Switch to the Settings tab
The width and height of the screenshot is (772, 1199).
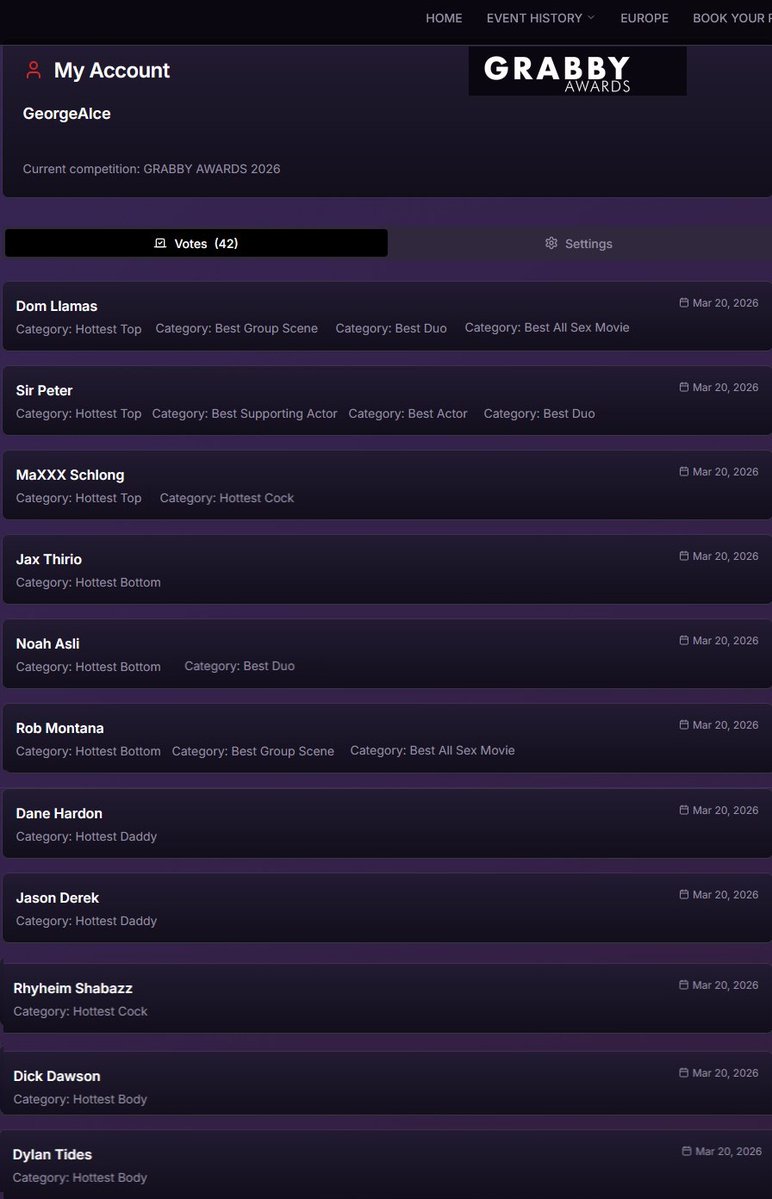579,243
